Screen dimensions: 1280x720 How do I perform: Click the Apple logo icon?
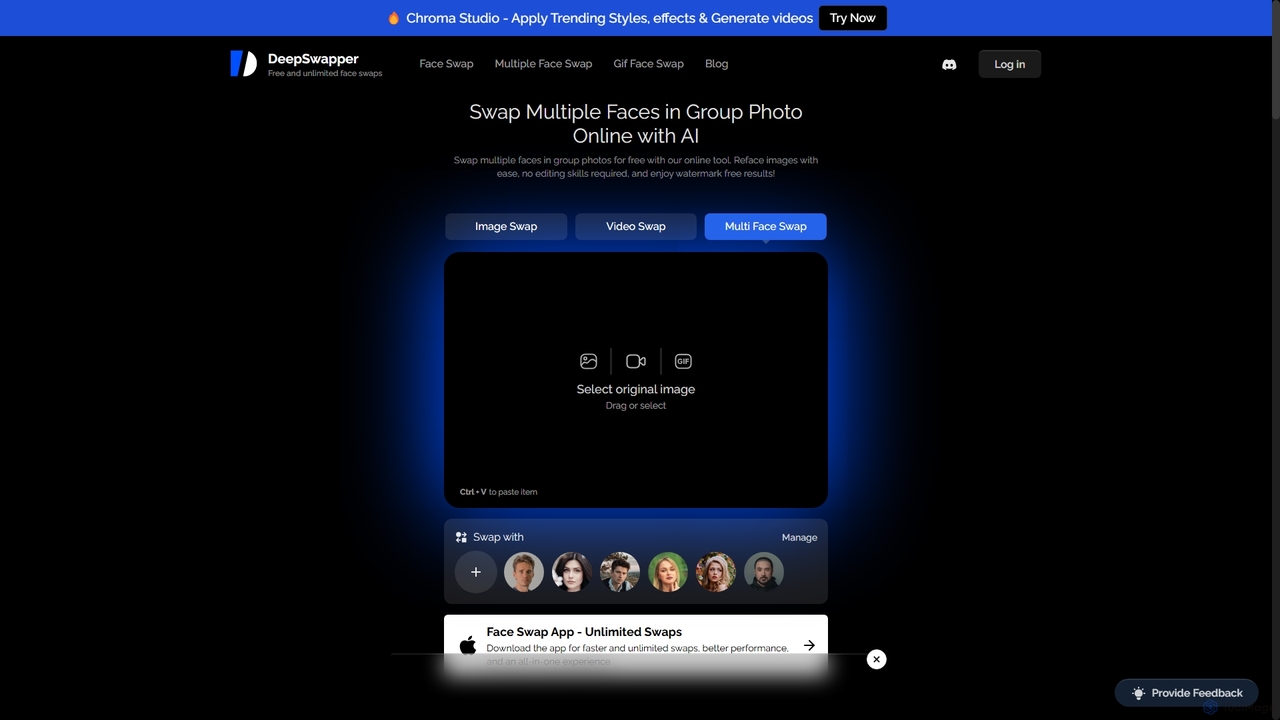467,645
